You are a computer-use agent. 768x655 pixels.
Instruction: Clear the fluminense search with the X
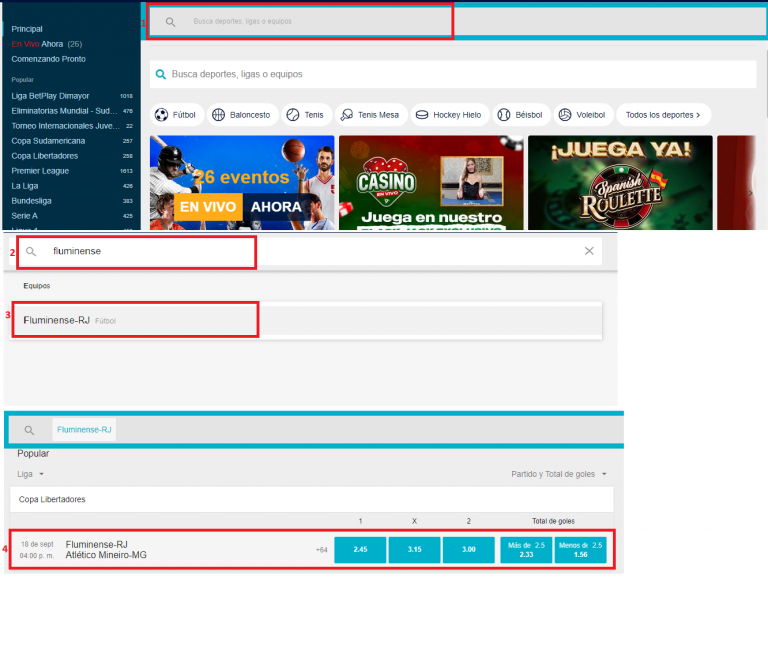pos(589,251)
